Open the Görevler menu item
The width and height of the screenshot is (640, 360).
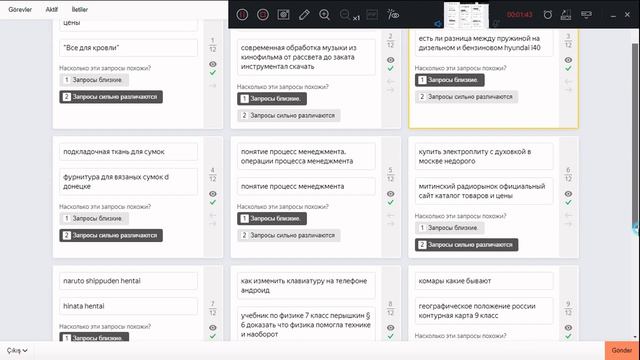click(x=20, y=9)
